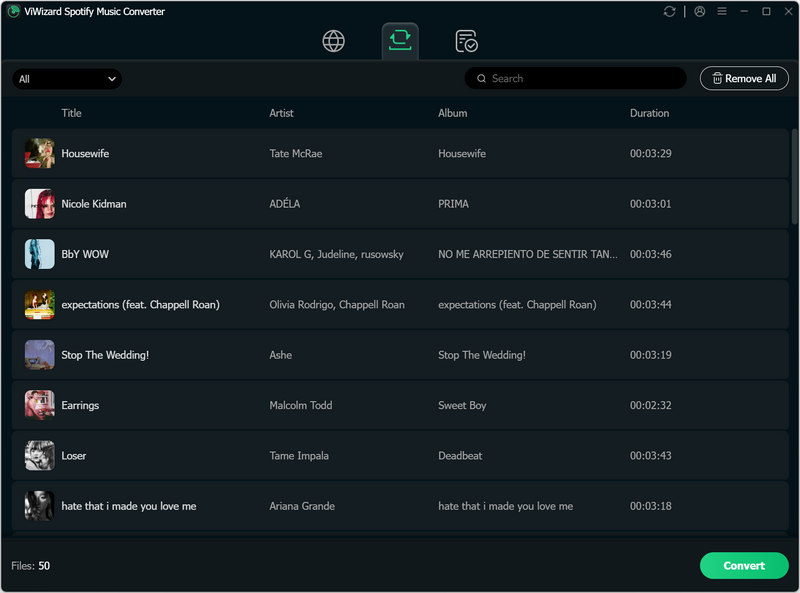
Task: Select the Stop The Wedding! title
Action: click(105, 355)
